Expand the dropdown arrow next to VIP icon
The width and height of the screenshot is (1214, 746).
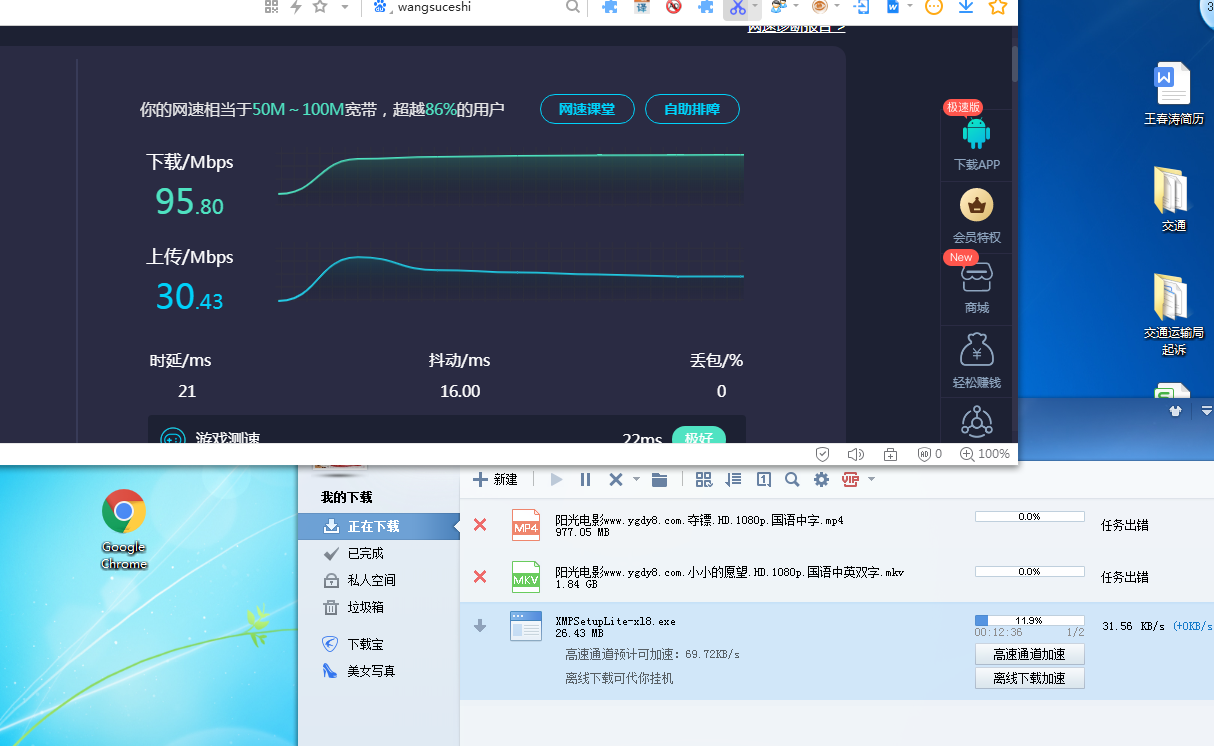pos(871,480)
